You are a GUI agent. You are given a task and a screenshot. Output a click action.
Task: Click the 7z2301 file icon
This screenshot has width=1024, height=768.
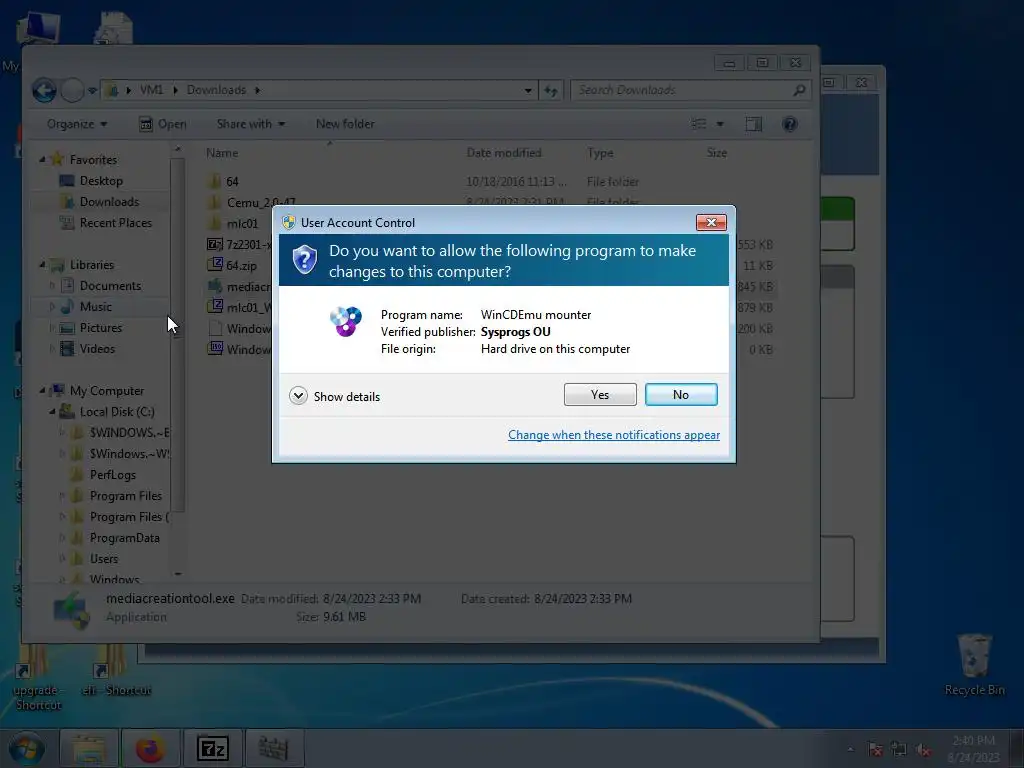tap(215, 244)
